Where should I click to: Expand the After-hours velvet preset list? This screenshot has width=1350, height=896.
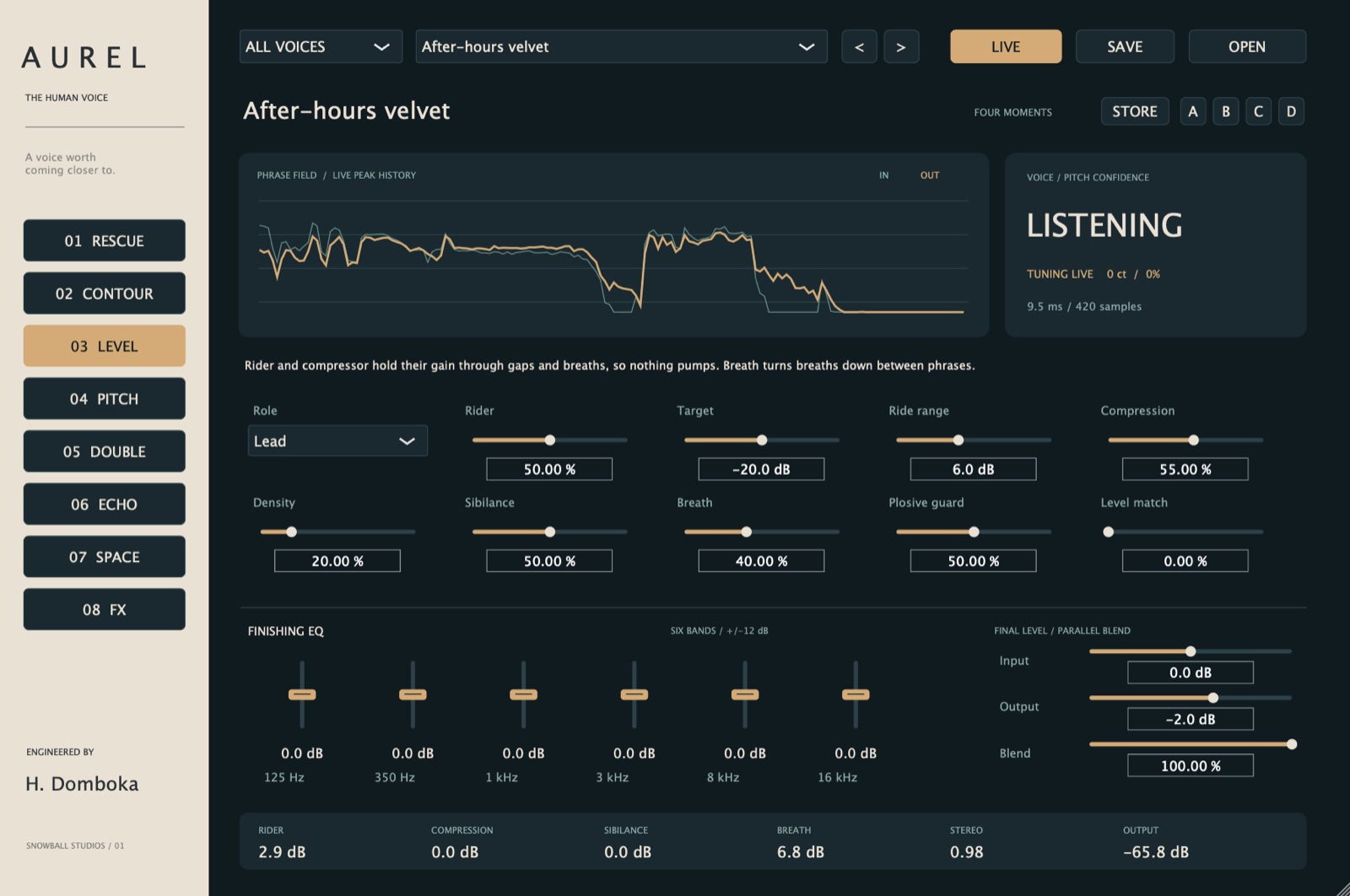click(x=621, y=46)
